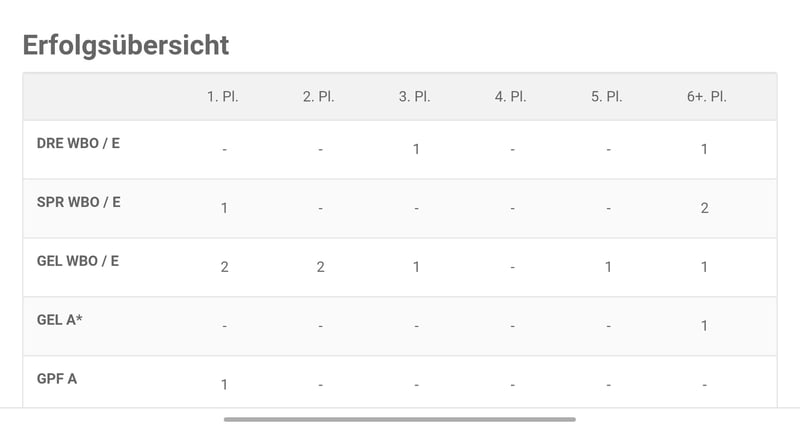Click the GPF A row label

[x=57, y=379]
